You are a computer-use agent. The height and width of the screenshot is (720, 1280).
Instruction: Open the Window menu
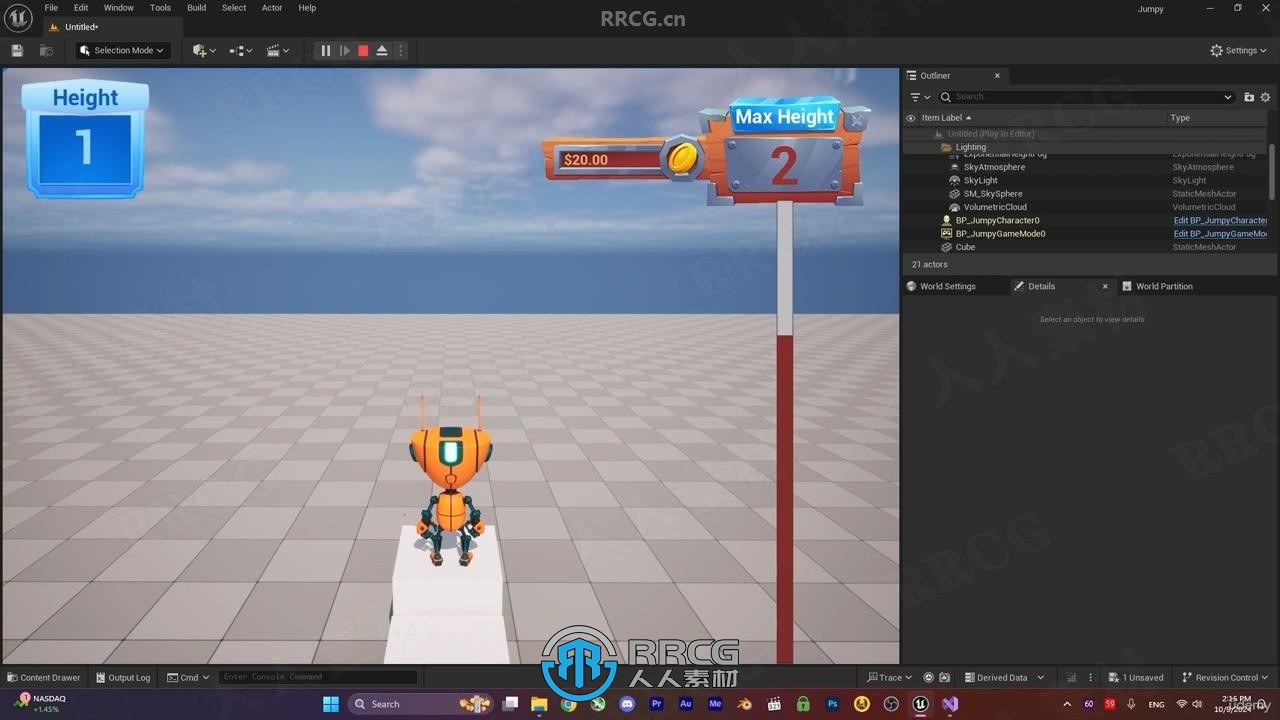click(x=119, y=8)
